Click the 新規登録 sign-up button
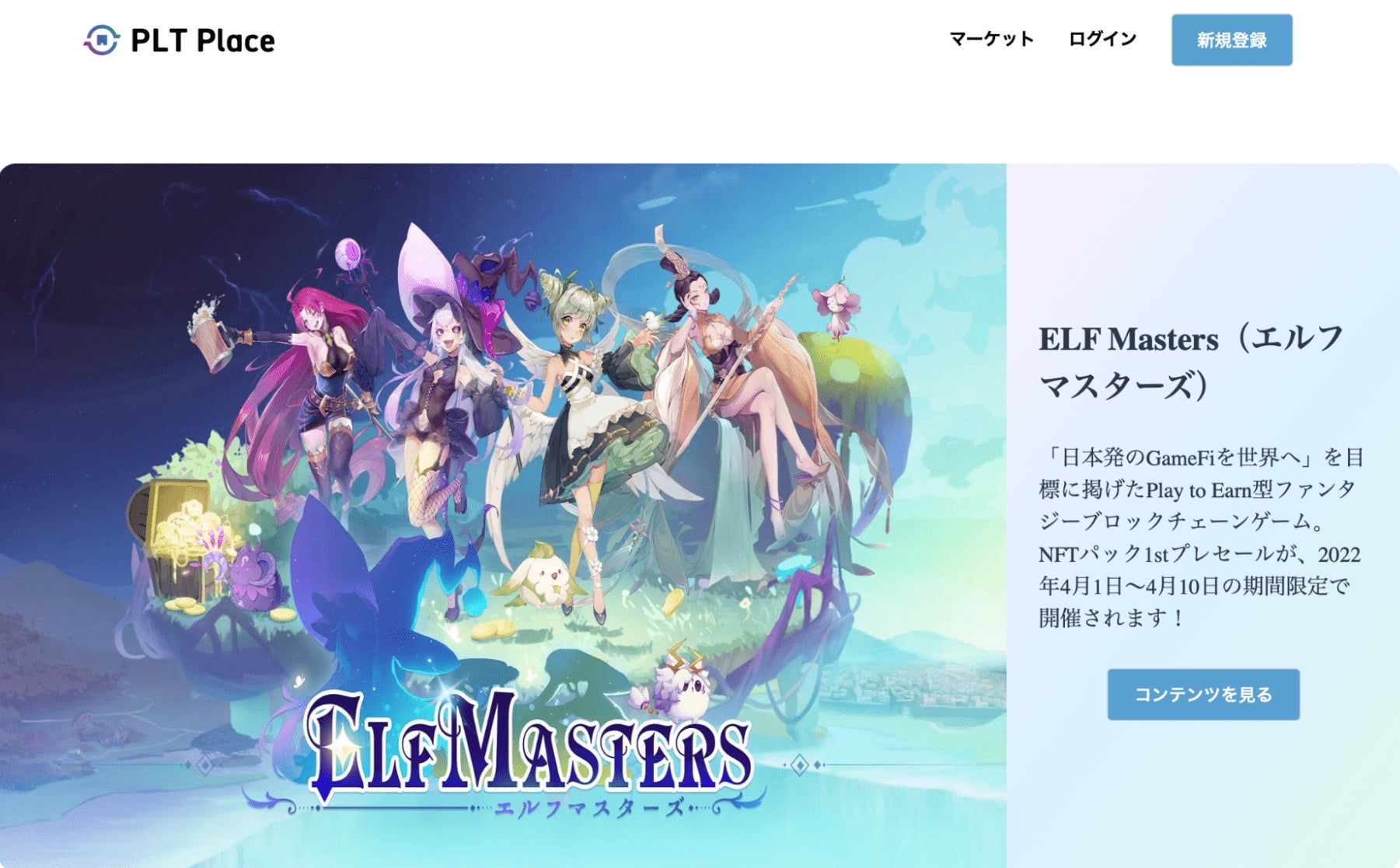This screenshot has height=868, width=1400. point(1231,40)
